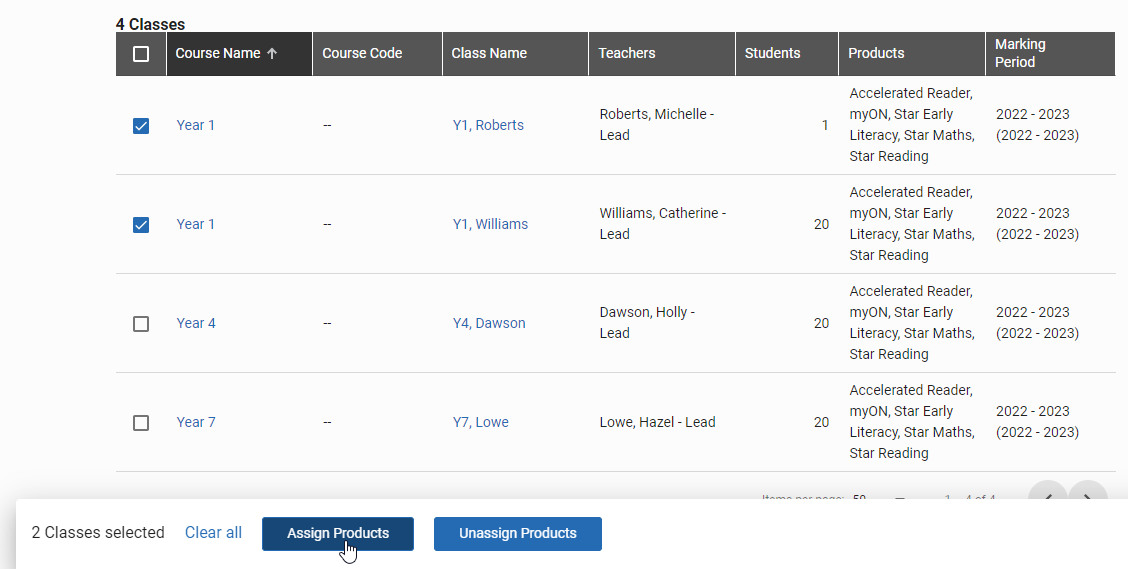
Task: Toggle the select-all checkbox in table header
Action: tap(141, 54)
